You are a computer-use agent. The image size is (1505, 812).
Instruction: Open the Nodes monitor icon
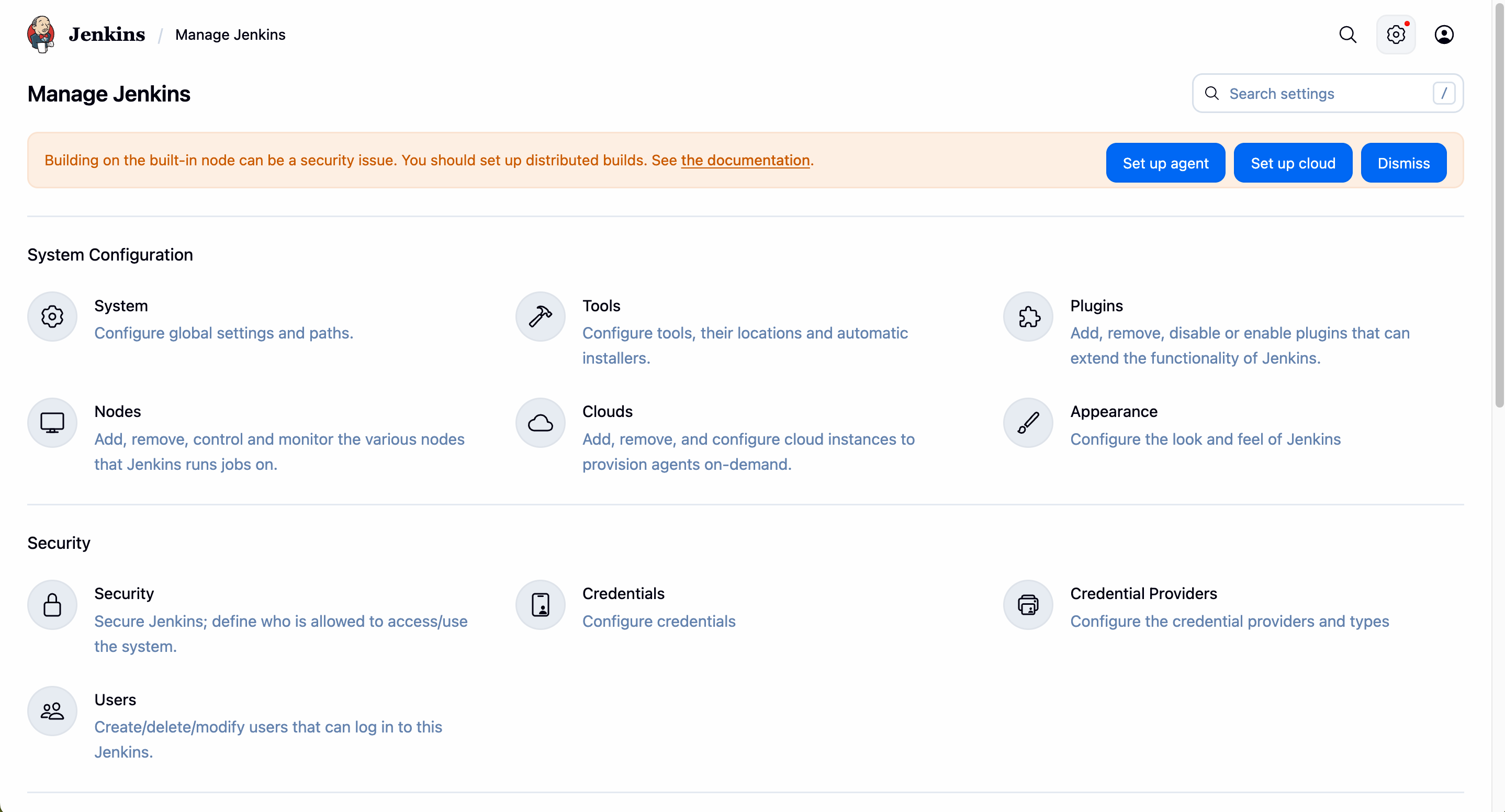pos(52,422)
